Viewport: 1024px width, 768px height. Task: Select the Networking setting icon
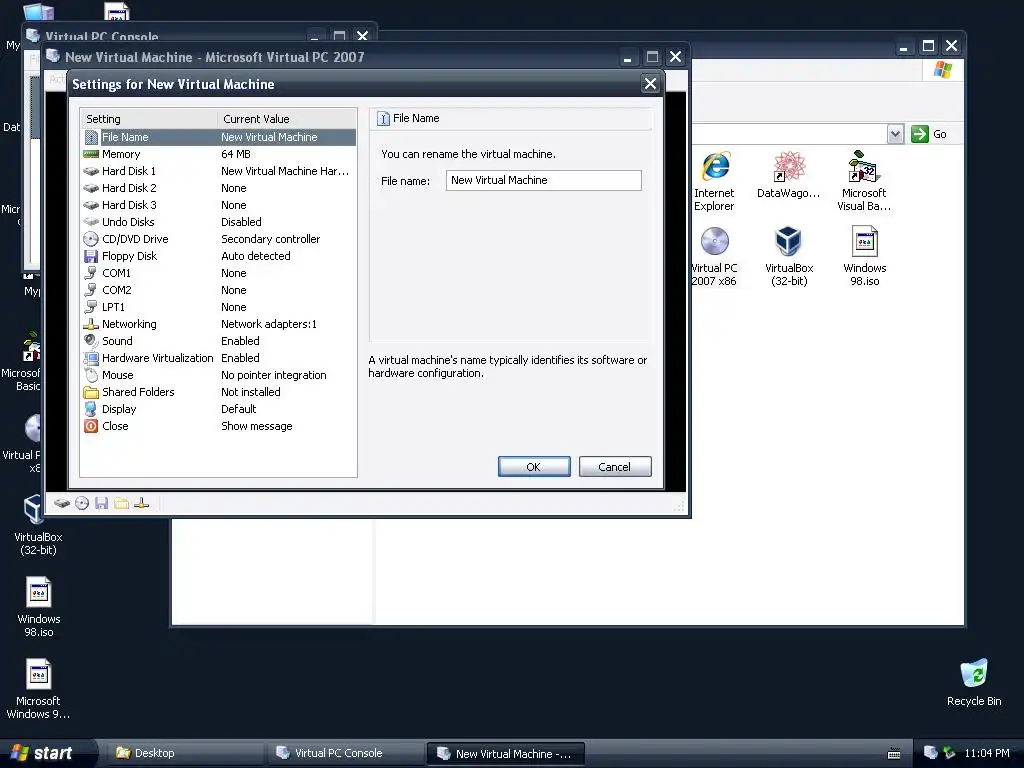click(91, 324)
